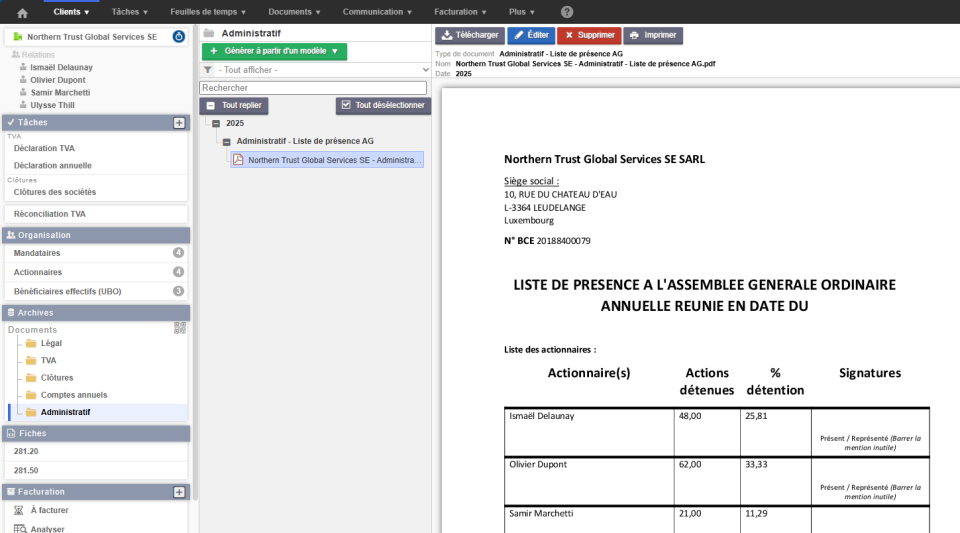This screenshot has height=533, width=960.
Task: Open the Tout afficher filter dropdown
Action: 315,70
